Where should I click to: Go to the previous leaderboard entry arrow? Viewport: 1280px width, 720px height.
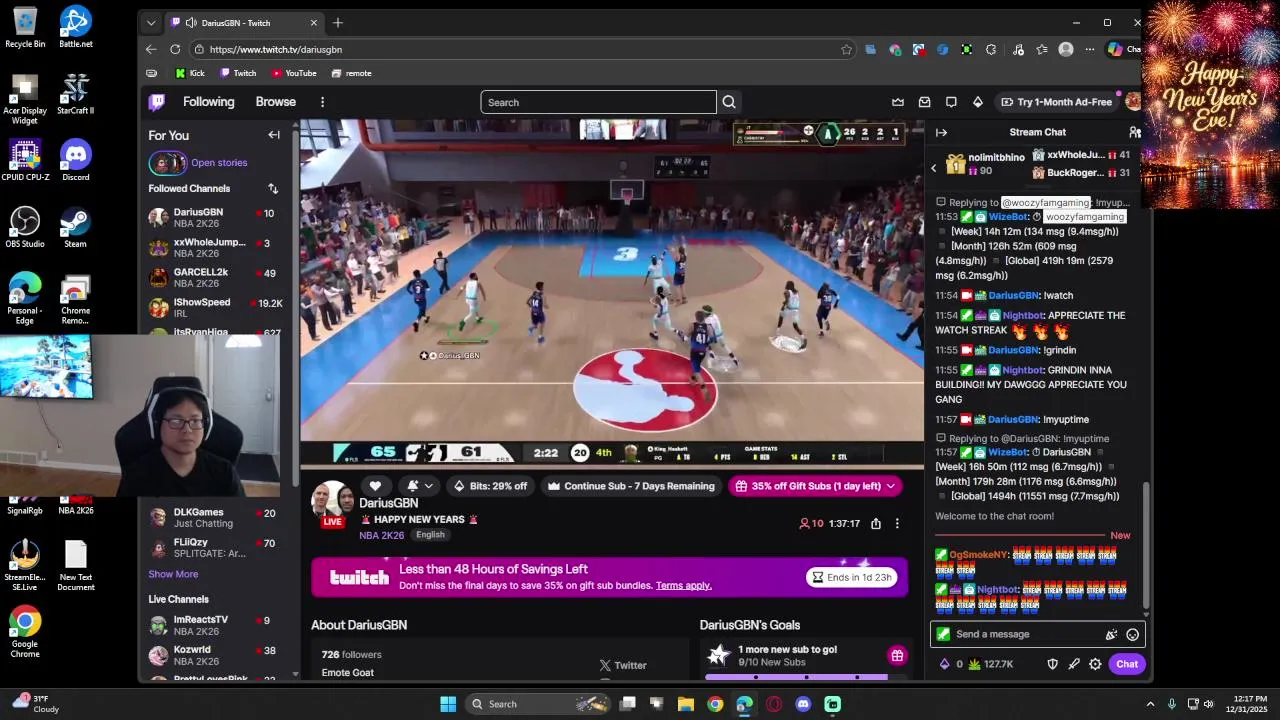(x=934, y=168)
